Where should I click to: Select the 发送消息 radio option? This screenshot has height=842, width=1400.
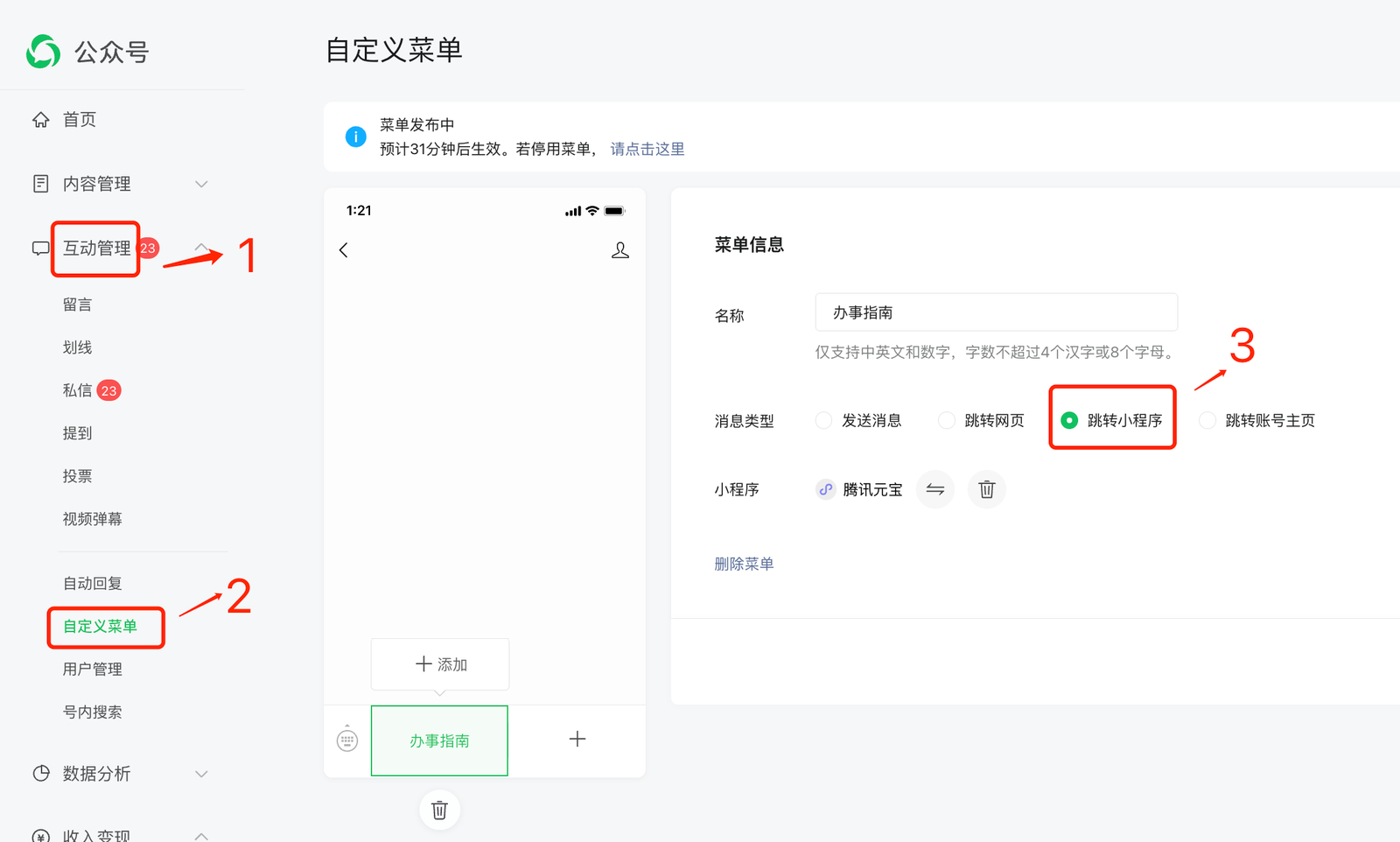click(823, 421)
